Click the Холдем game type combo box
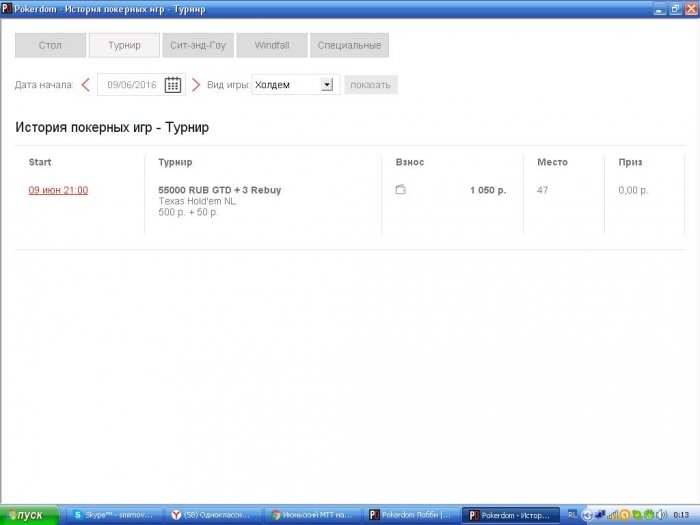Screen dimensions: 700x525 pyautogui.click(x=295, y=84)
